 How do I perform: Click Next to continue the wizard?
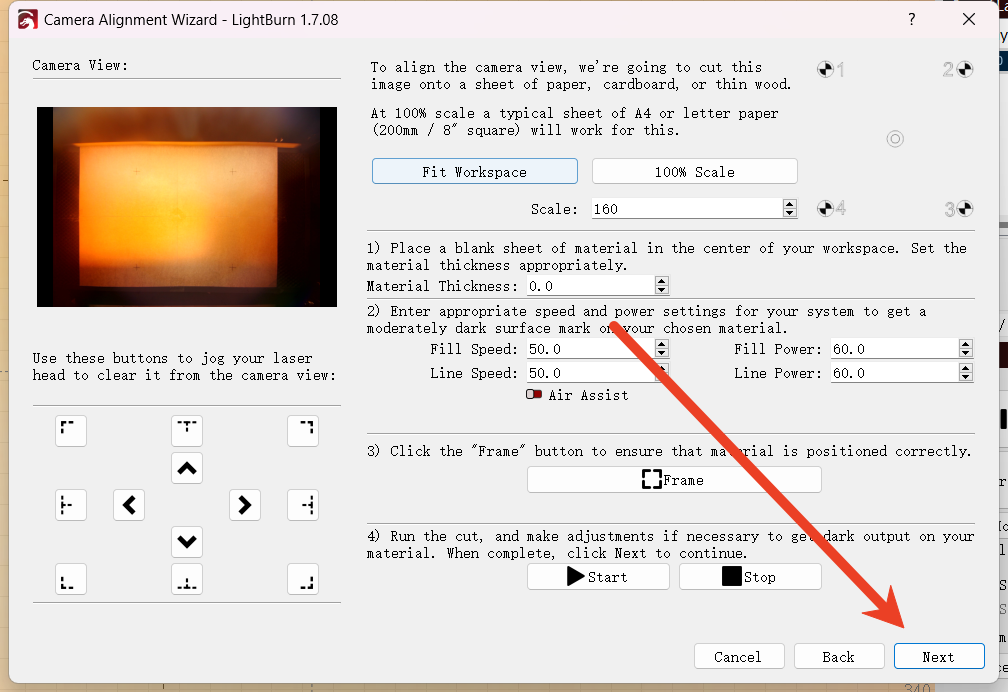pyautogui.click(x=939, y=657)
